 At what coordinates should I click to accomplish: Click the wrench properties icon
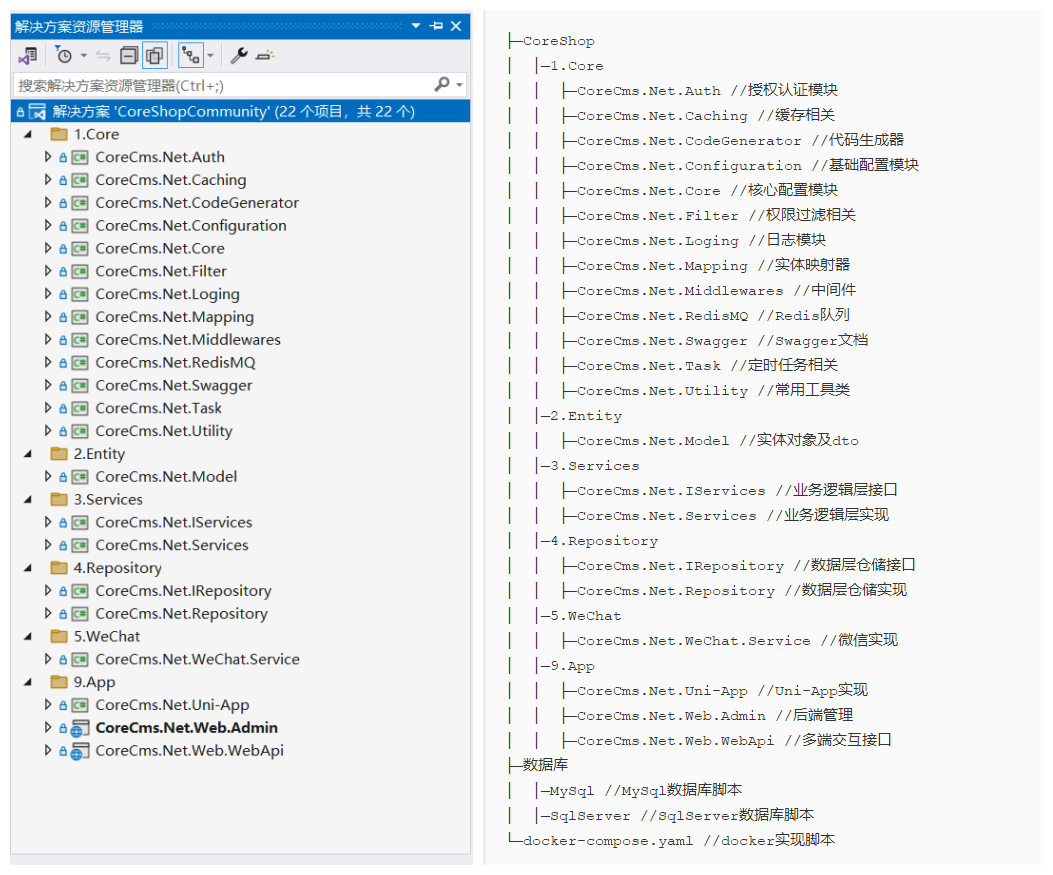point(239,56)
